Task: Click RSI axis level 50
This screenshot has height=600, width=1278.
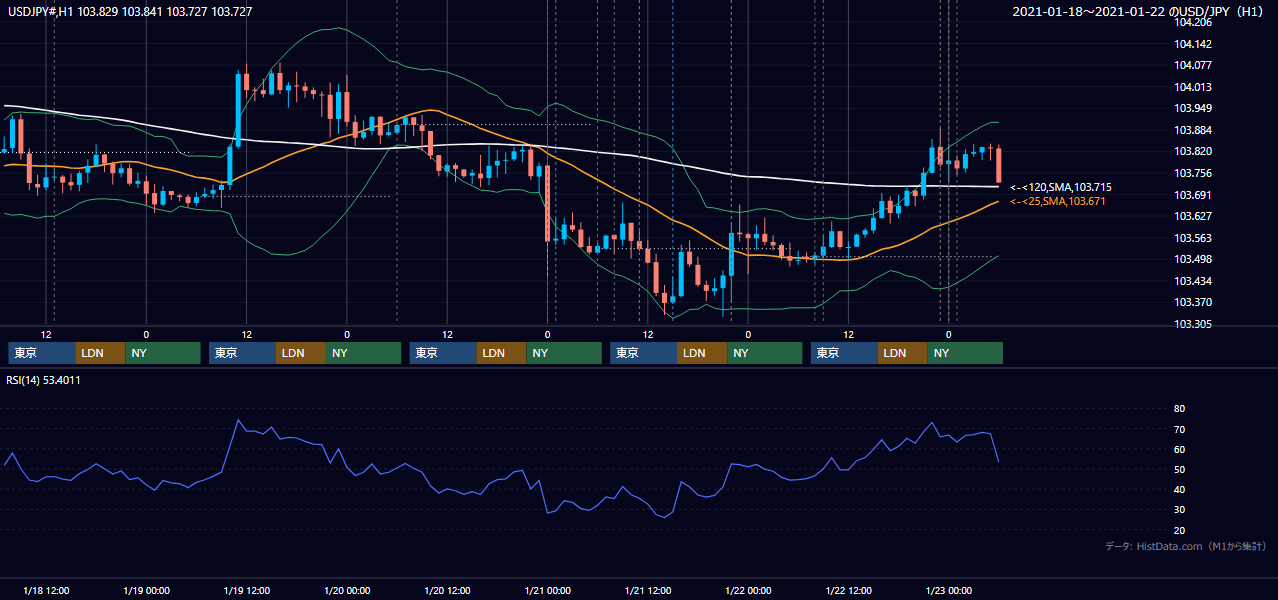Action: click(1180, 469)
